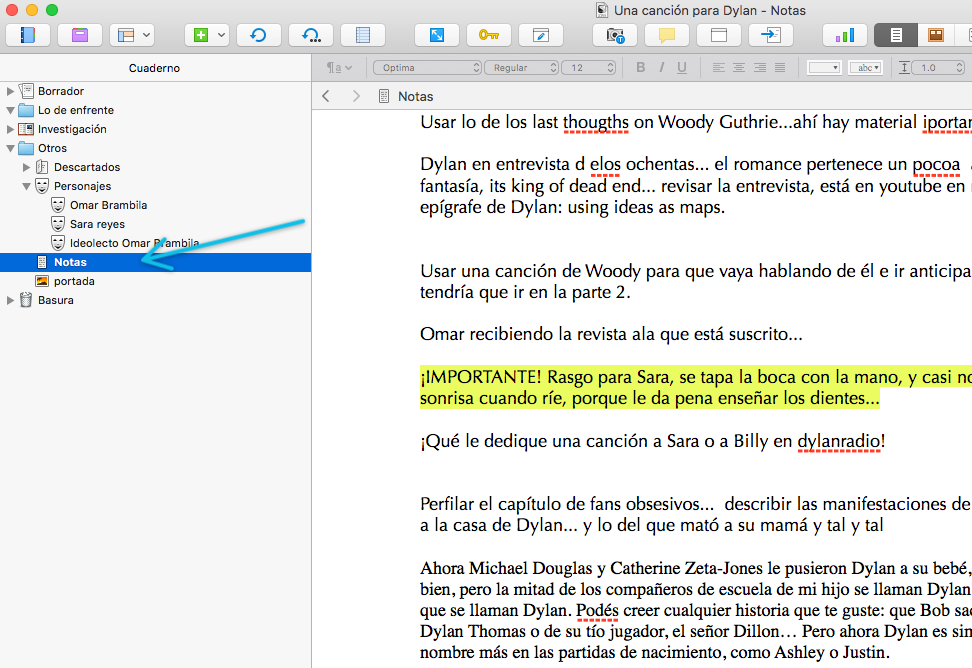Add a comment with yellow bubble icon
Image resolution: width=972 pixels, height=668 pixels.
tap(667, 35)
